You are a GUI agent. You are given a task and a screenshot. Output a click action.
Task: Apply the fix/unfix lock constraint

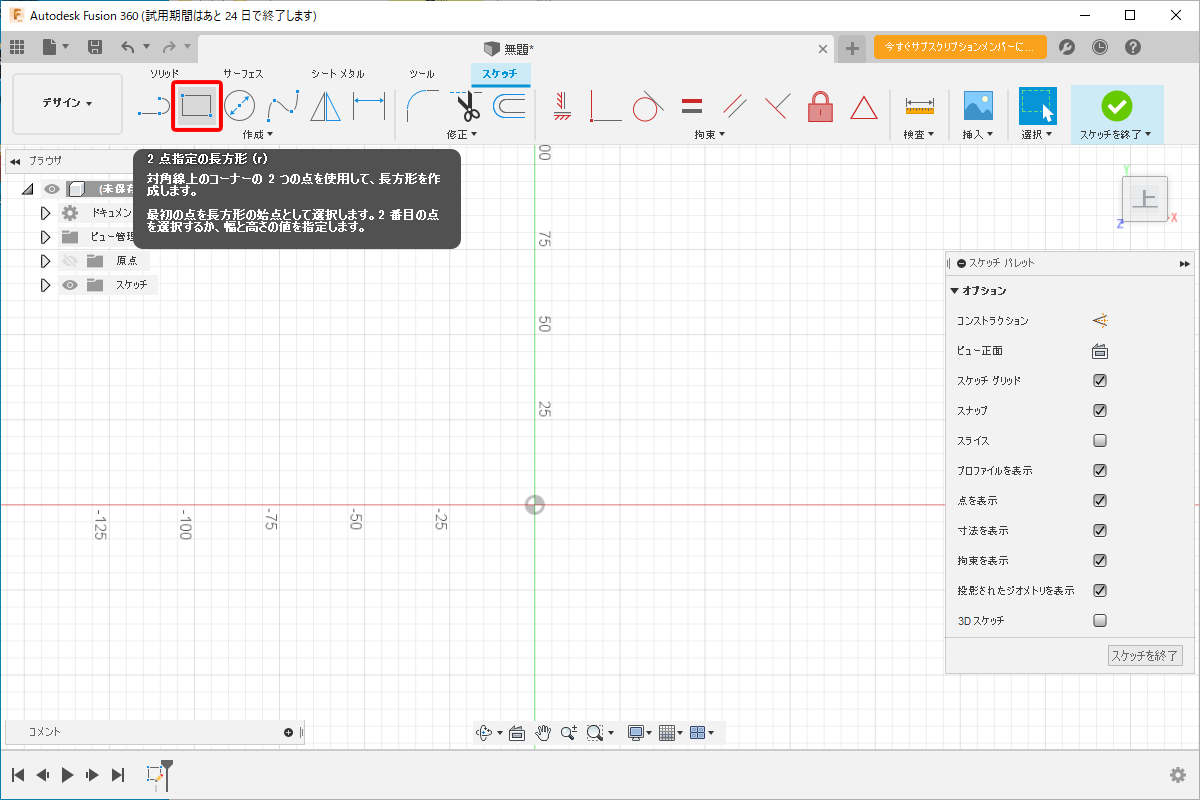click(x=820, y=105)
